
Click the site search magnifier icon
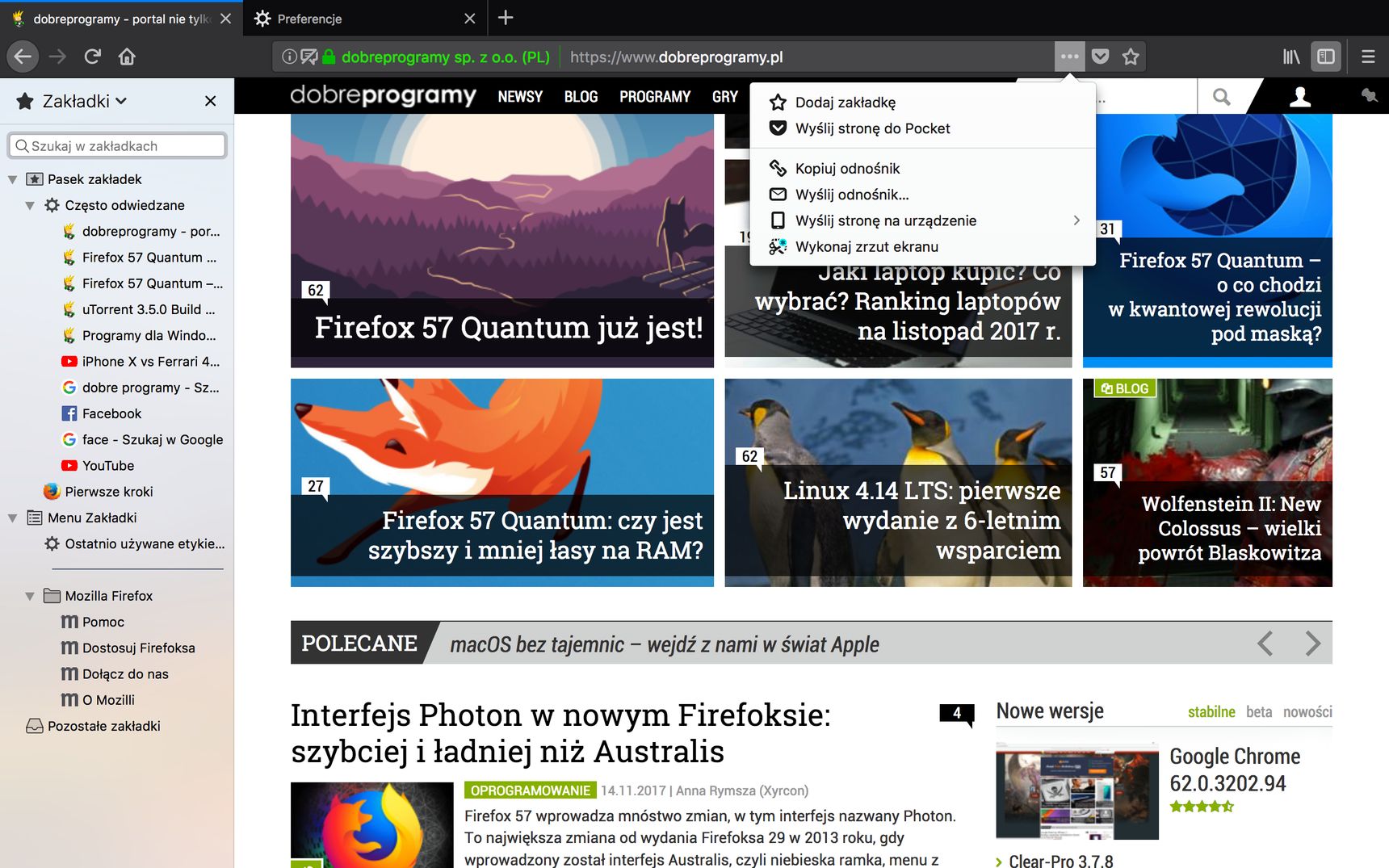[x=1221, y=97]
